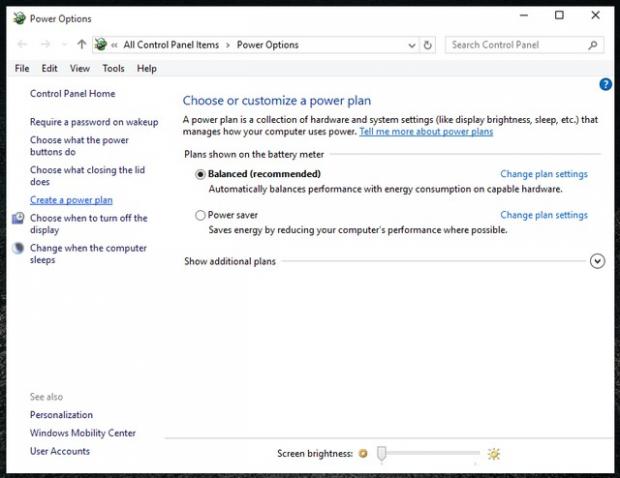Click the address bar Power Options icon

point(101,44)
